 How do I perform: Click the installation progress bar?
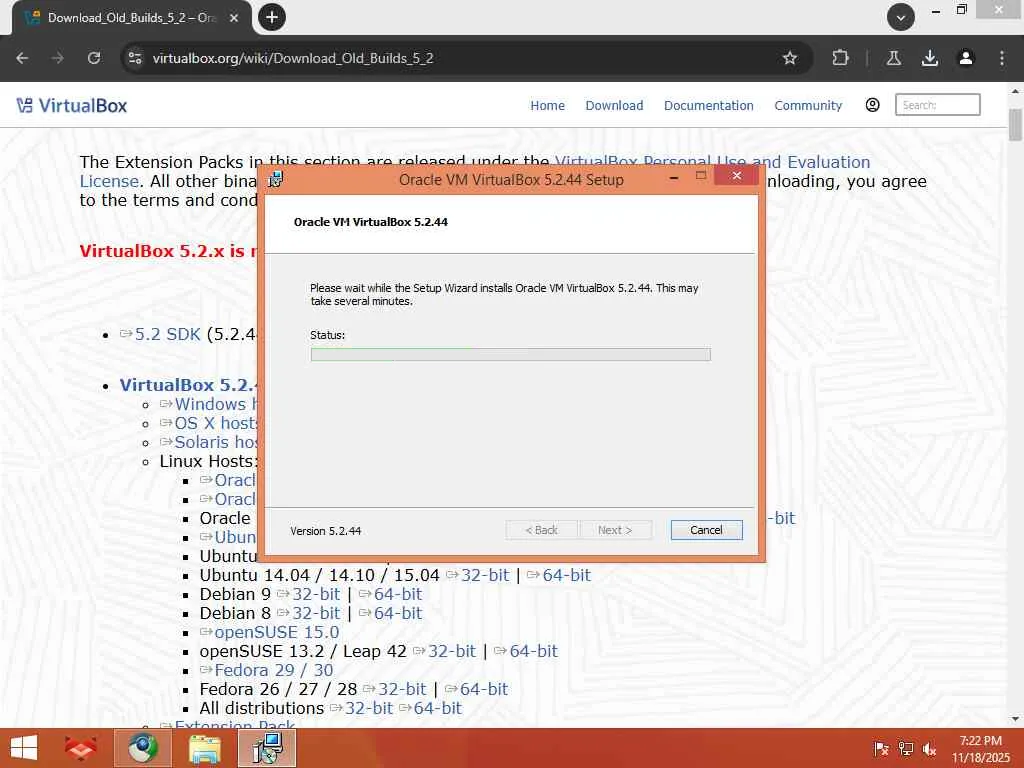[510, 354]
